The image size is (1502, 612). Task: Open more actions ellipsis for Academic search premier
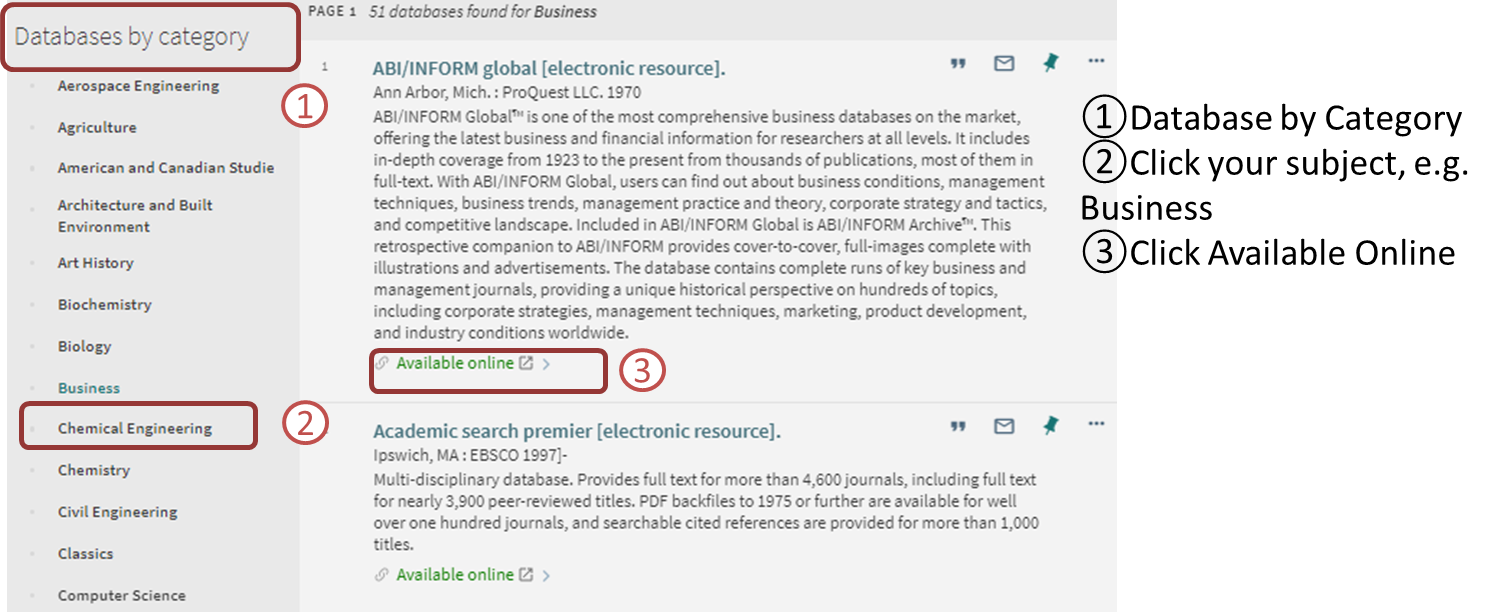tap(1096, 425)
